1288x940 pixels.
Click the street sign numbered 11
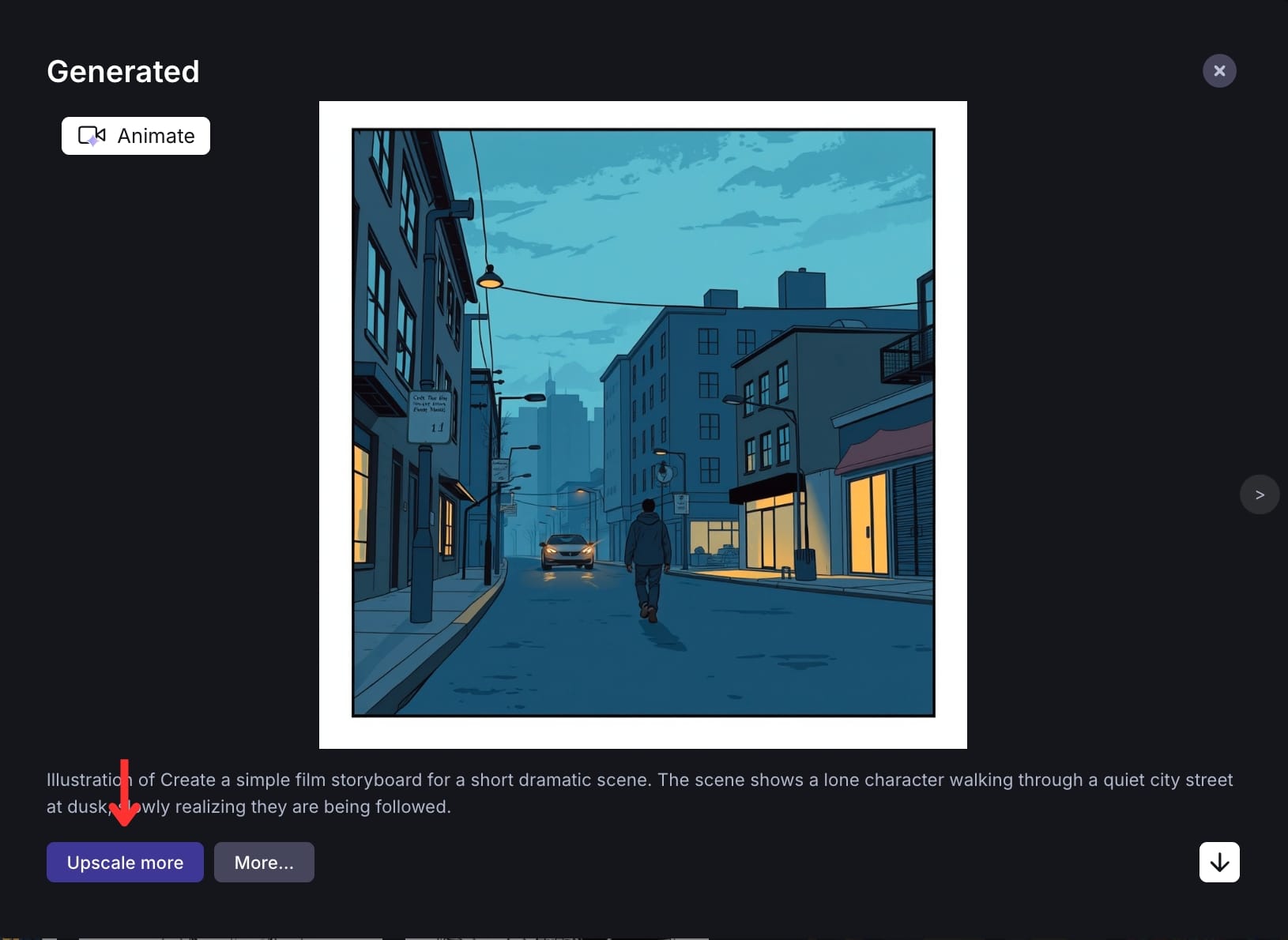pyautogui.click(x=430, y=415)
